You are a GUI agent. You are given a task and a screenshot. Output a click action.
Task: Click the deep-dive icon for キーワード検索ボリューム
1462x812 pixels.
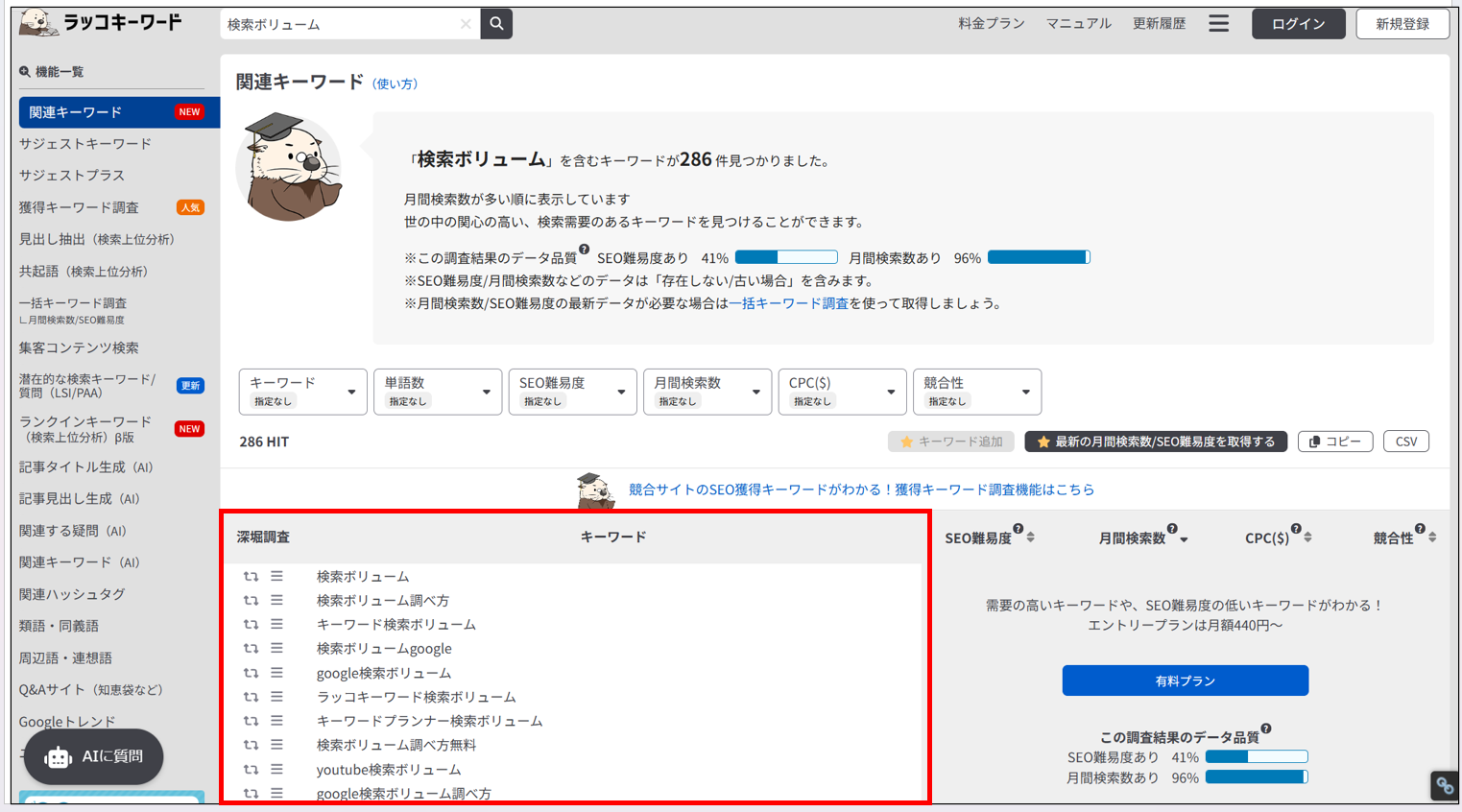click(x=251, y=625)
